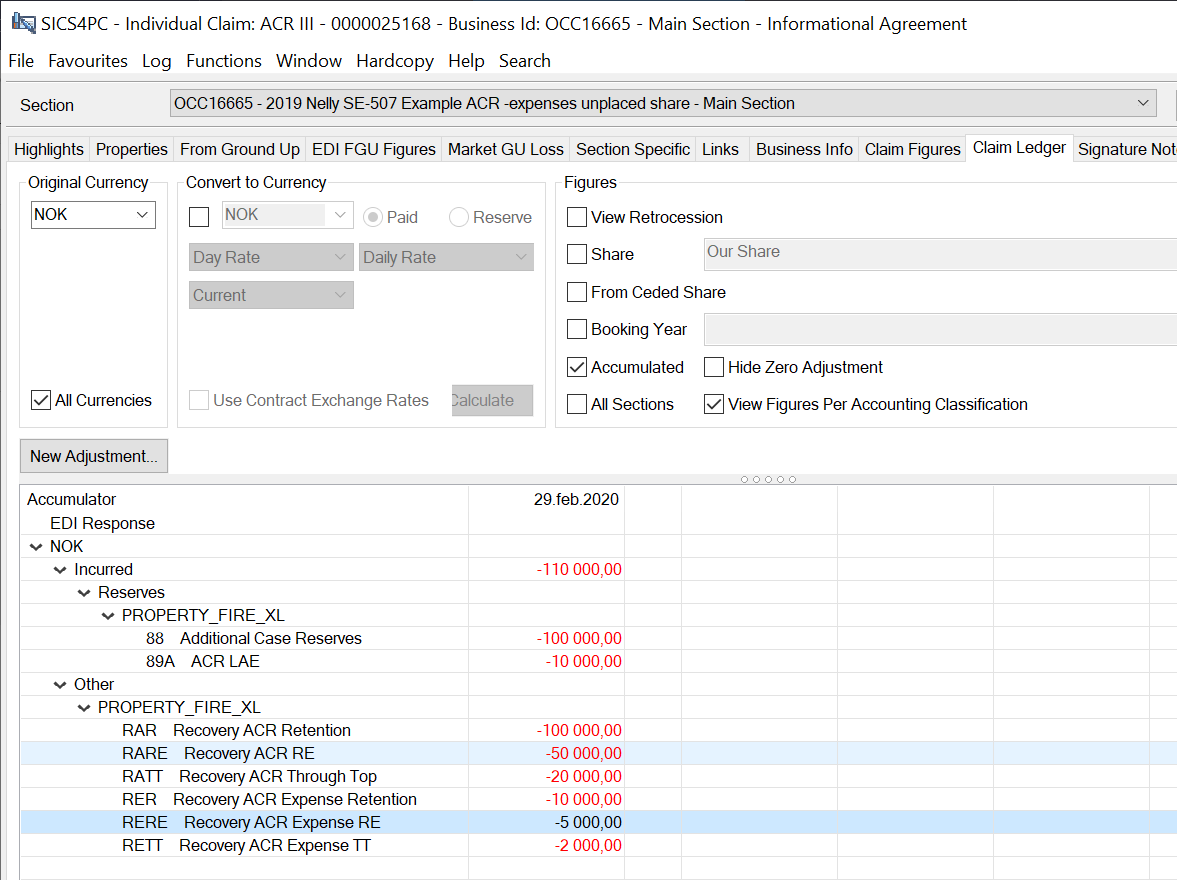Tick the Hide Zero Adjustment checkbox

pyautogui.click(x=714, y=367)
